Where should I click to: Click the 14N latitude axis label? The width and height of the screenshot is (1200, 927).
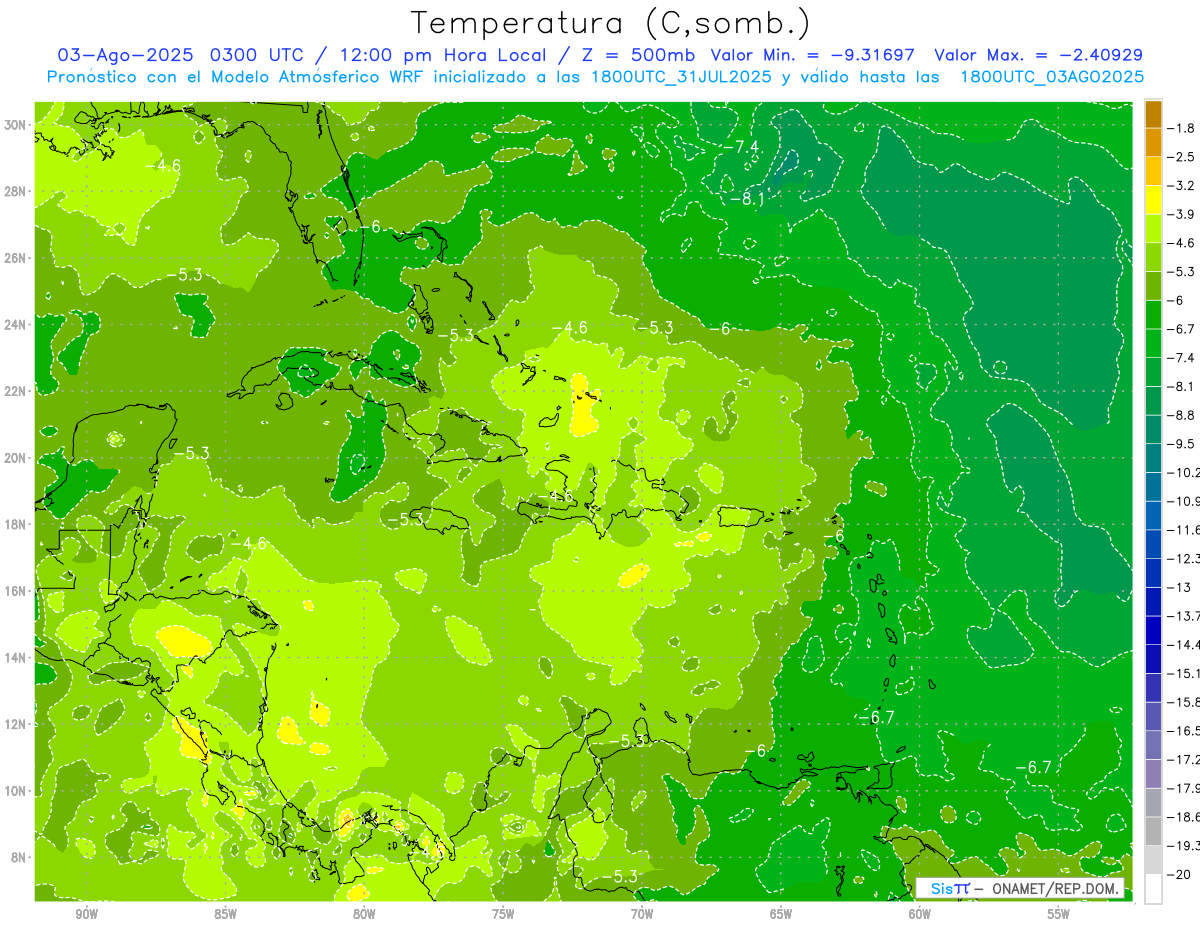pyautogui.click(x=16, y=658)
